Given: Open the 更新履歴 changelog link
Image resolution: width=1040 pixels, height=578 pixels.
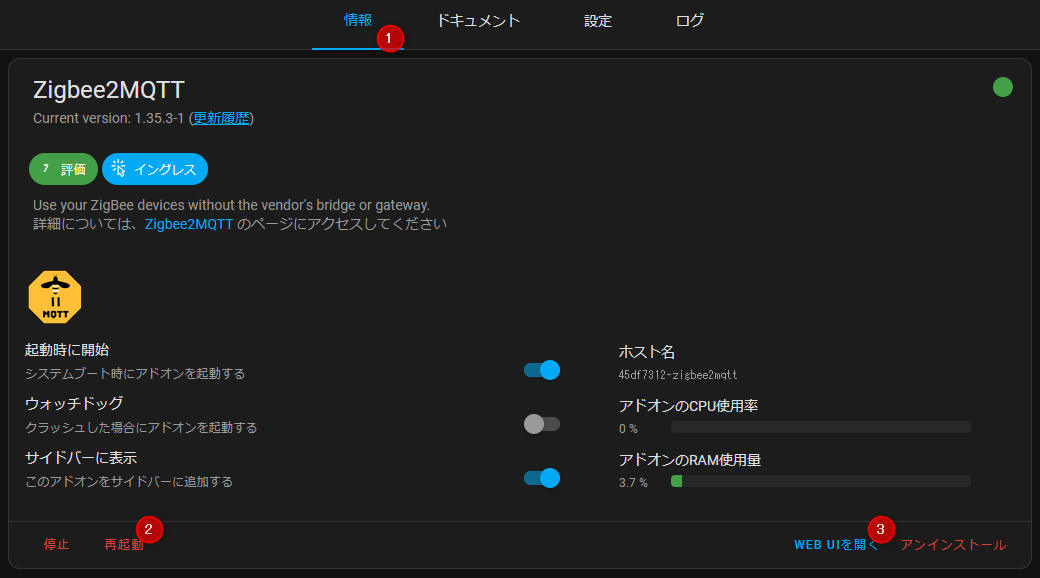Looking at the screenshot, I should pyautogui.click(x=221, y=118).
